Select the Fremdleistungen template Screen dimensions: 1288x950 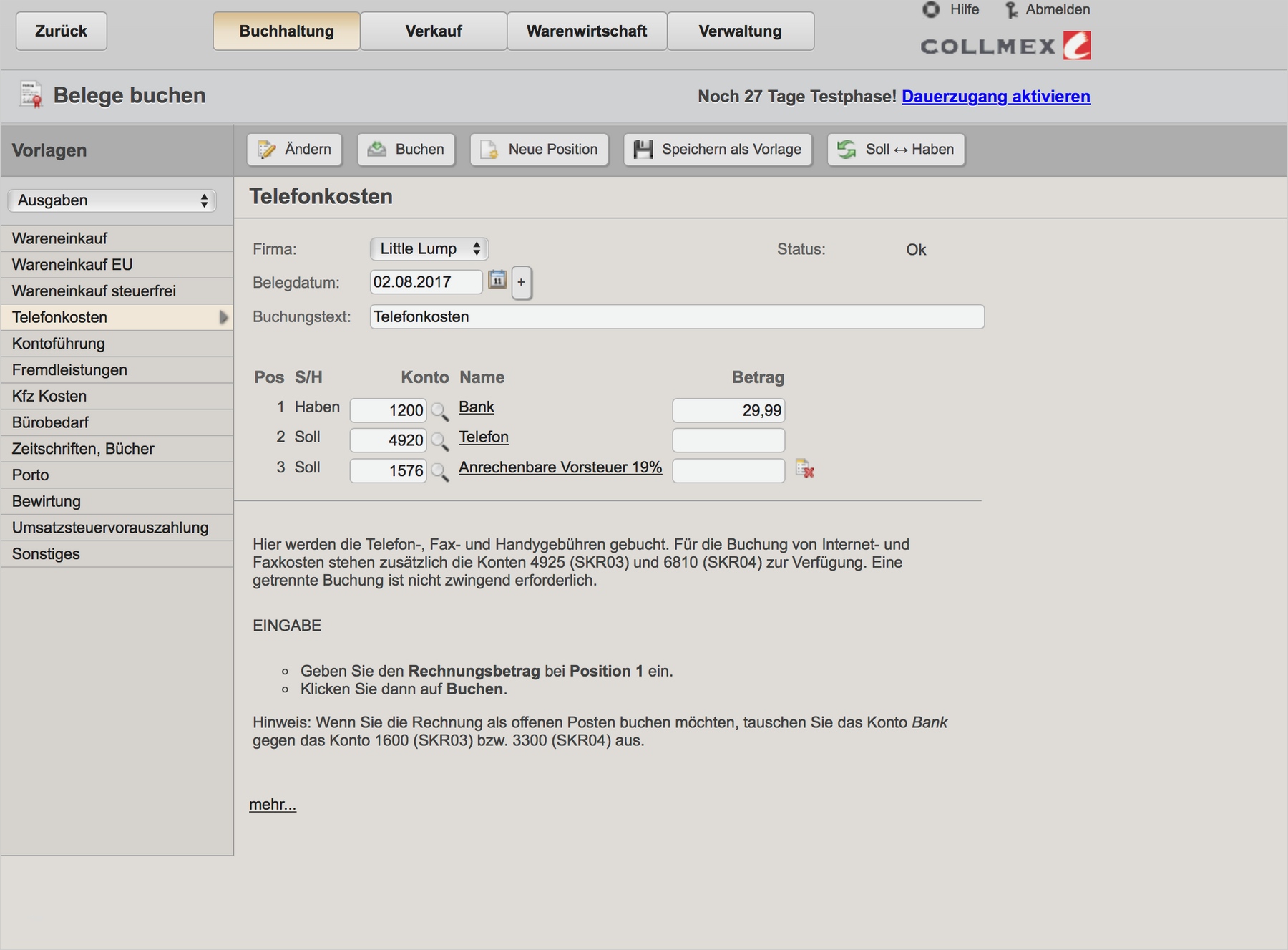coord(117,370)
